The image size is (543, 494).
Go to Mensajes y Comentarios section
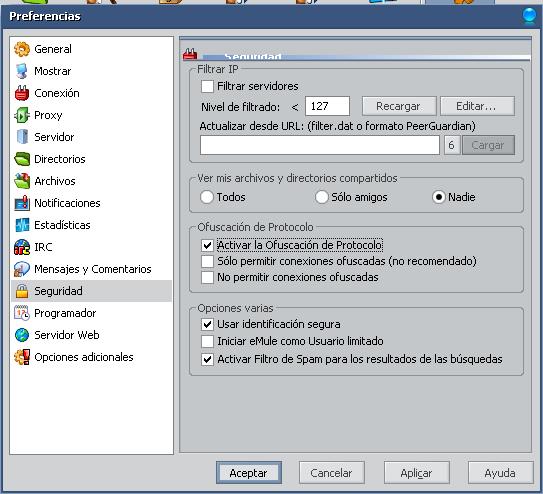tap(91, 269)
